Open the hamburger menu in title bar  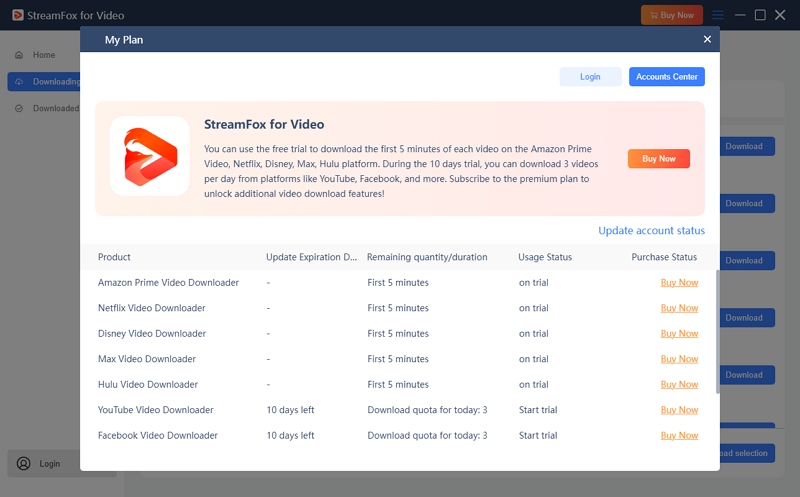pos(718,15)
